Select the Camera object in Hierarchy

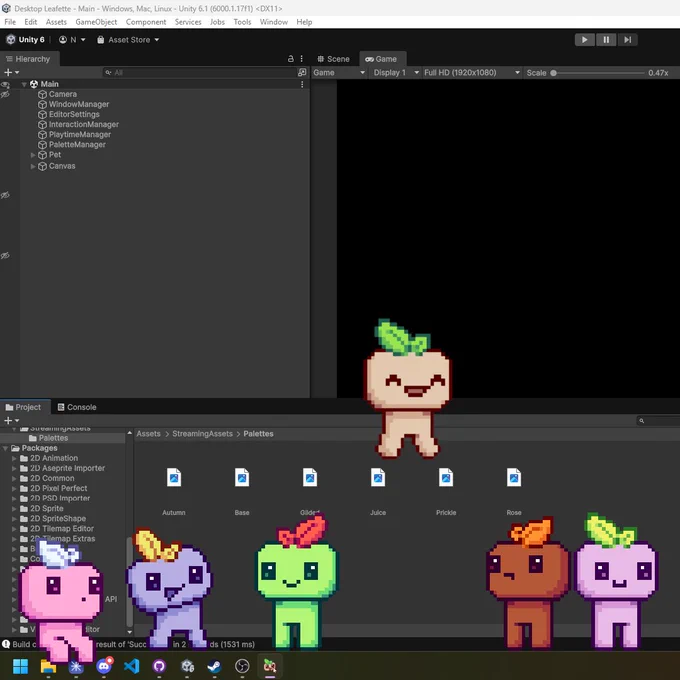[x=57, y=94]
